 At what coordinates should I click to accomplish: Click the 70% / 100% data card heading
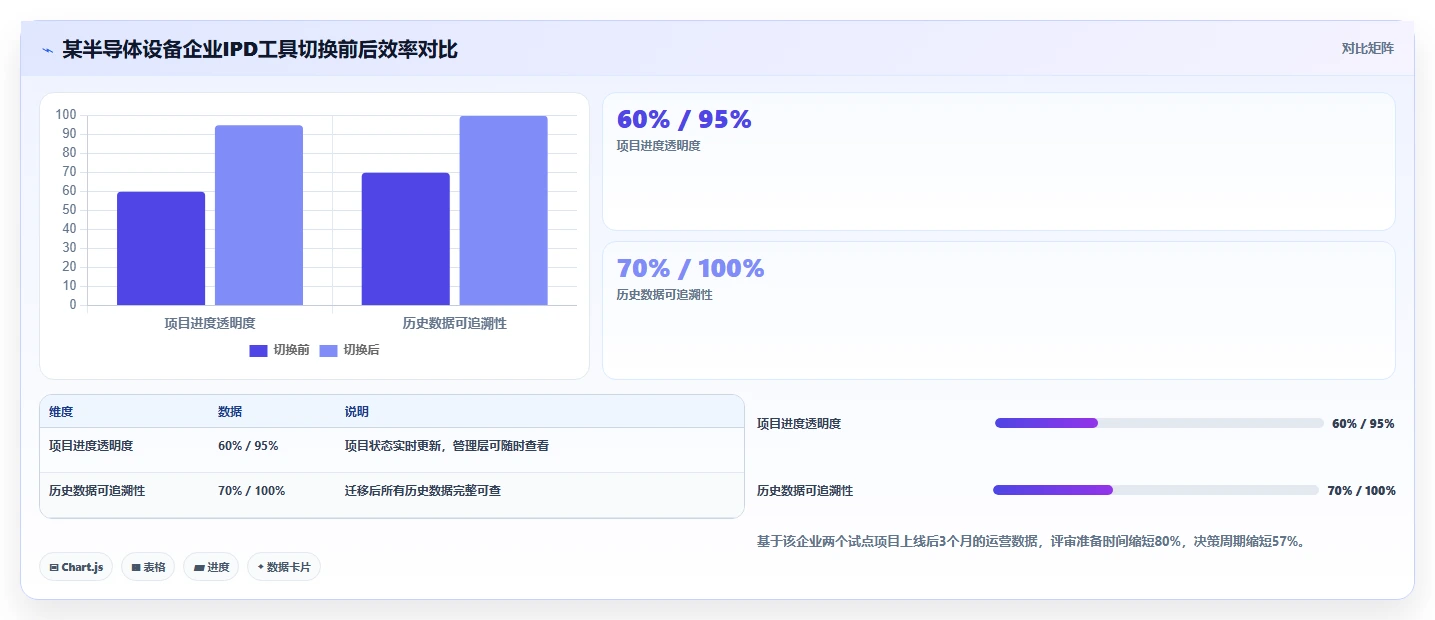pos(690,268)
